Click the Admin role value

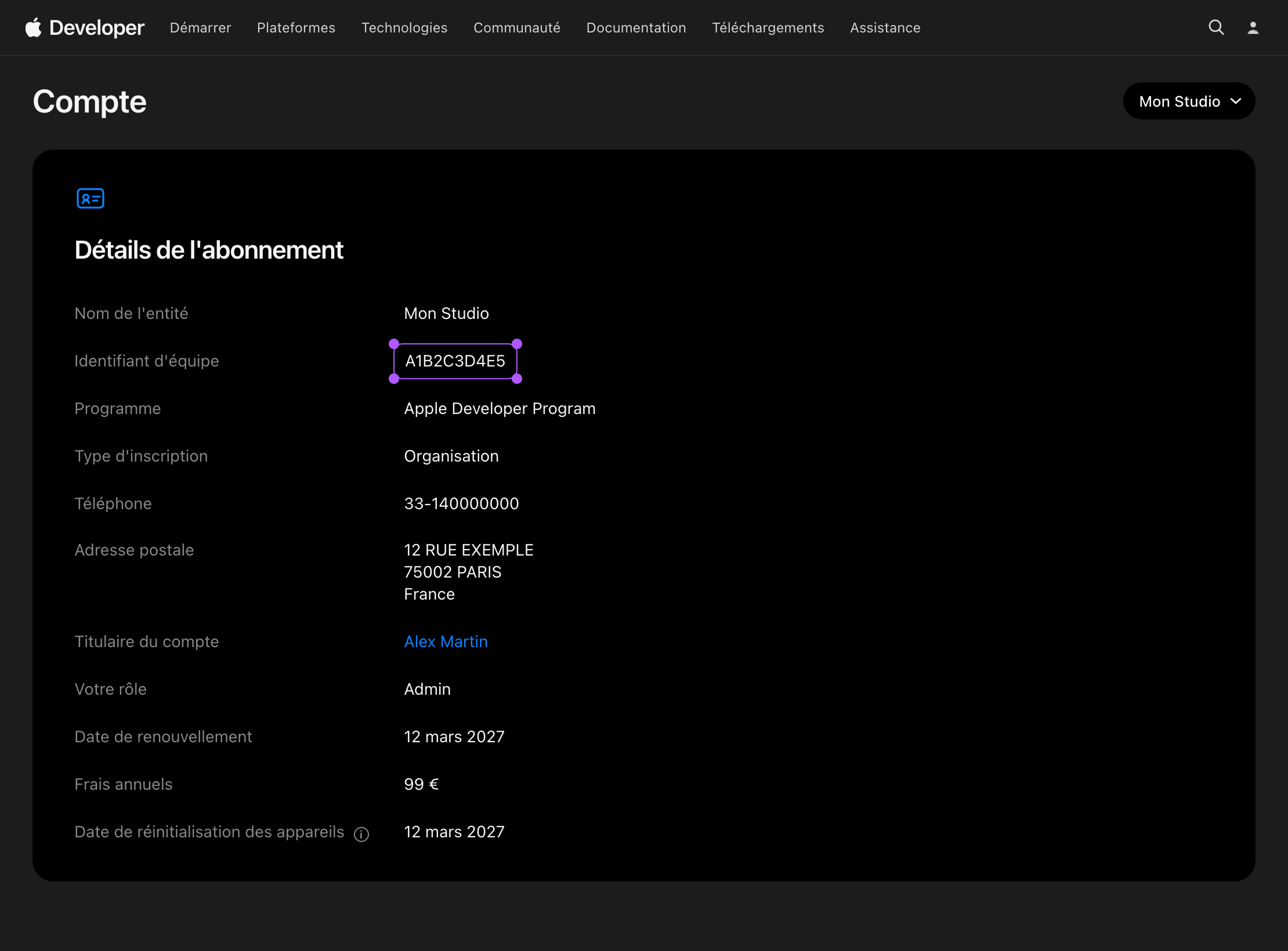427,689
